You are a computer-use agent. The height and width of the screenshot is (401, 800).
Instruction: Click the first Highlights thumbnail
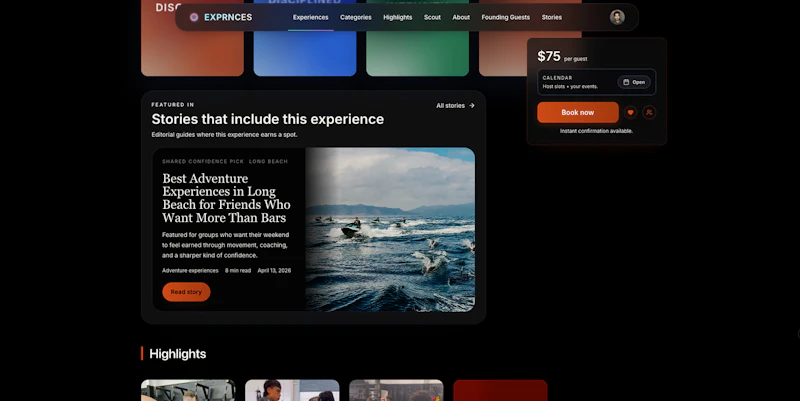pyautogui.click(x=188, y=390)
